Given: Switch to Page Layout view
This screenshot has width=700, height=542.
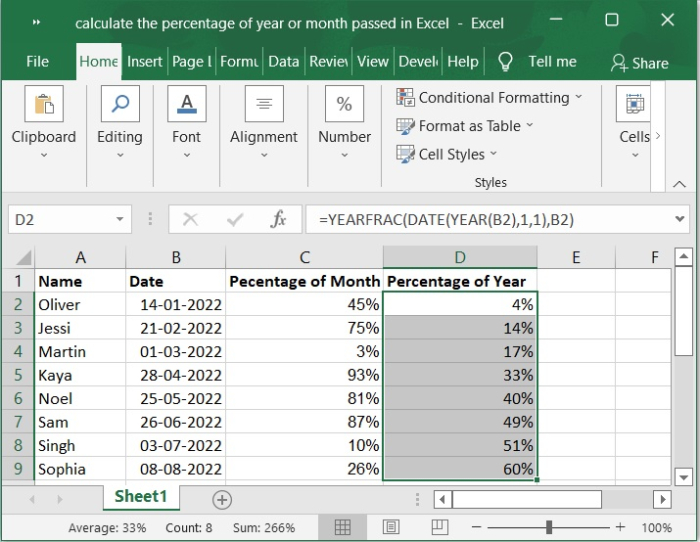Looking at the screenshot, I should point(391,527).
